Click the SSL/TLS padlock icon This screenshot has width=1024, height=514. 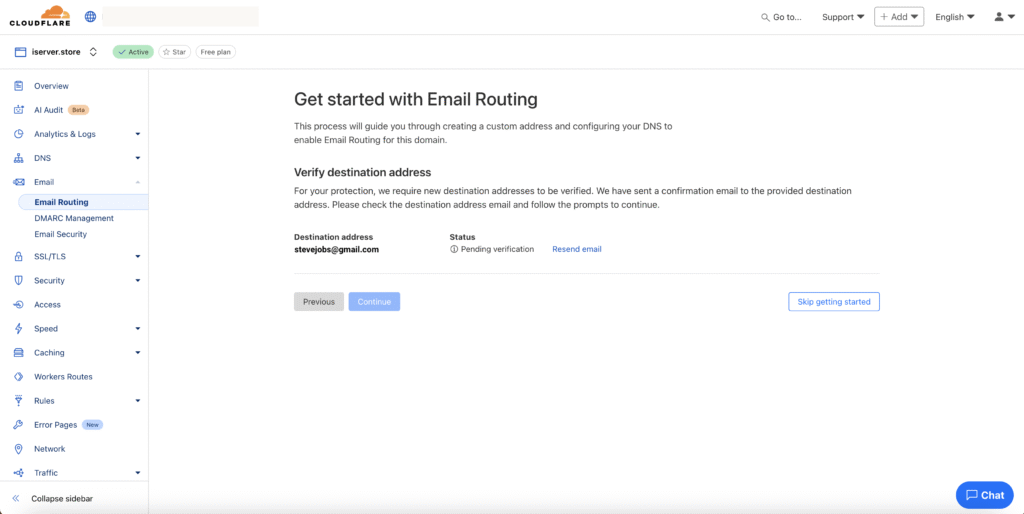tap(19, 257)
